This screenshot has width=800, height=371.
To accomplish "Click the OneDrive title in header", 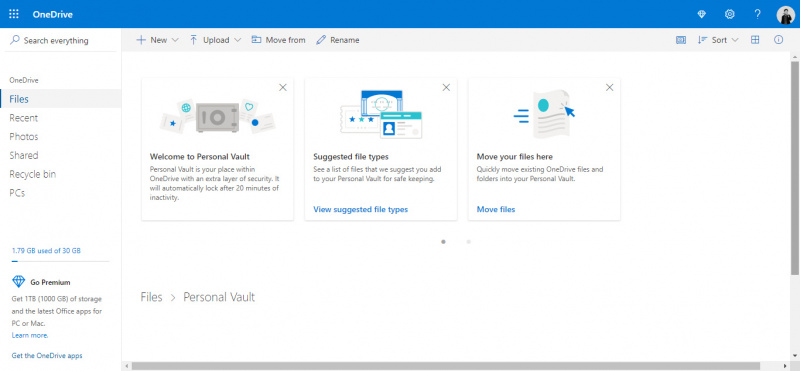I will [53, 14].
